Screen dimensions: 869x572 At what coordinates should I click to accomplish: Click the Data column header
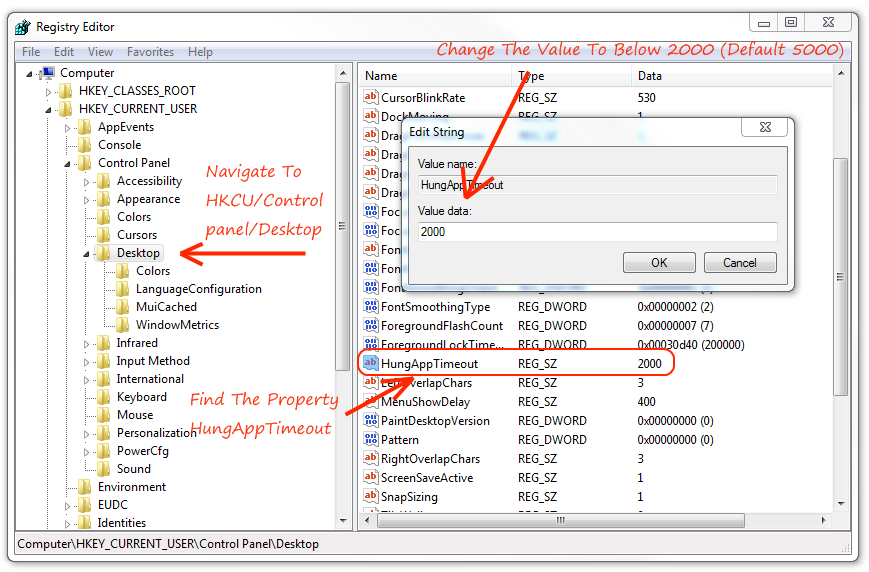click(649, 76)
